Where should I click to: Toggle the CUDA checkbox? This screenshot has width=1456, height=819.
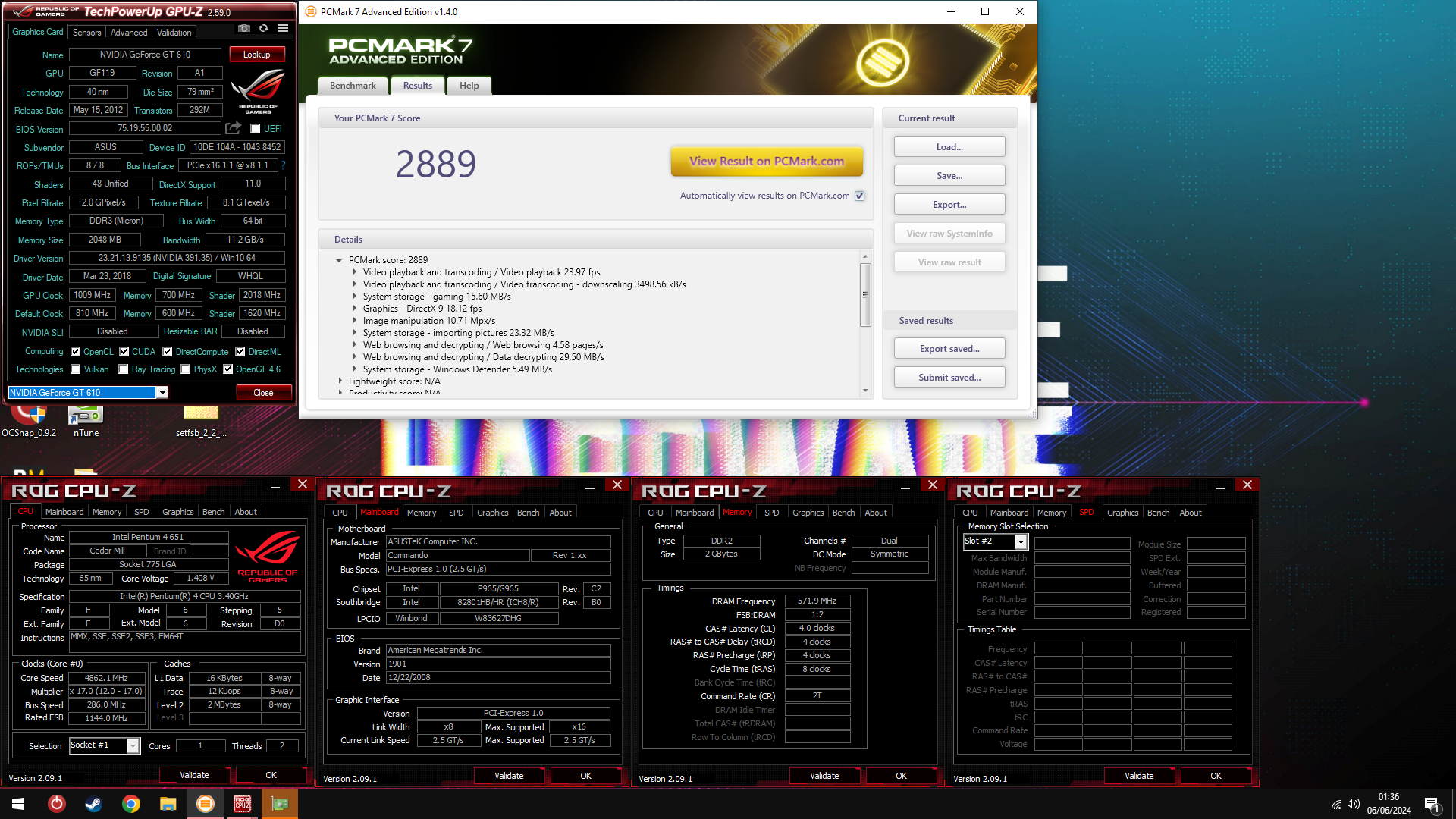pyautogui.click(x=124, y=352)
